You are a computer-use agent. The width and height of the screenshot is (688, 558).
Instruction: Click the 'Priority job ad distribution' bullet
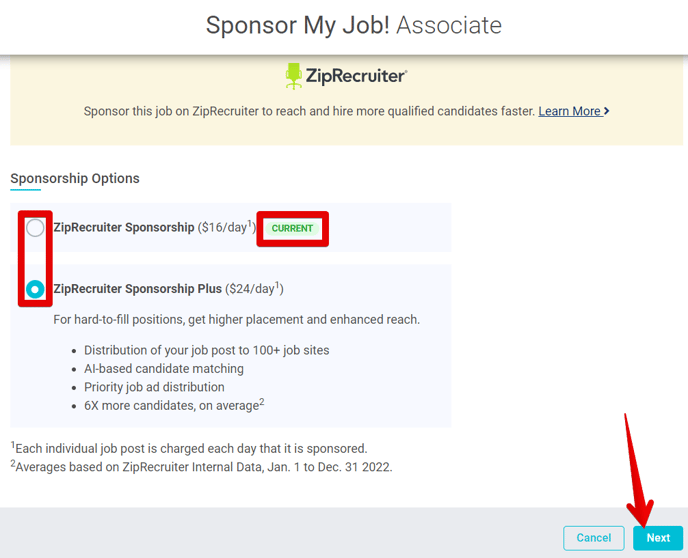click(154, 387)
